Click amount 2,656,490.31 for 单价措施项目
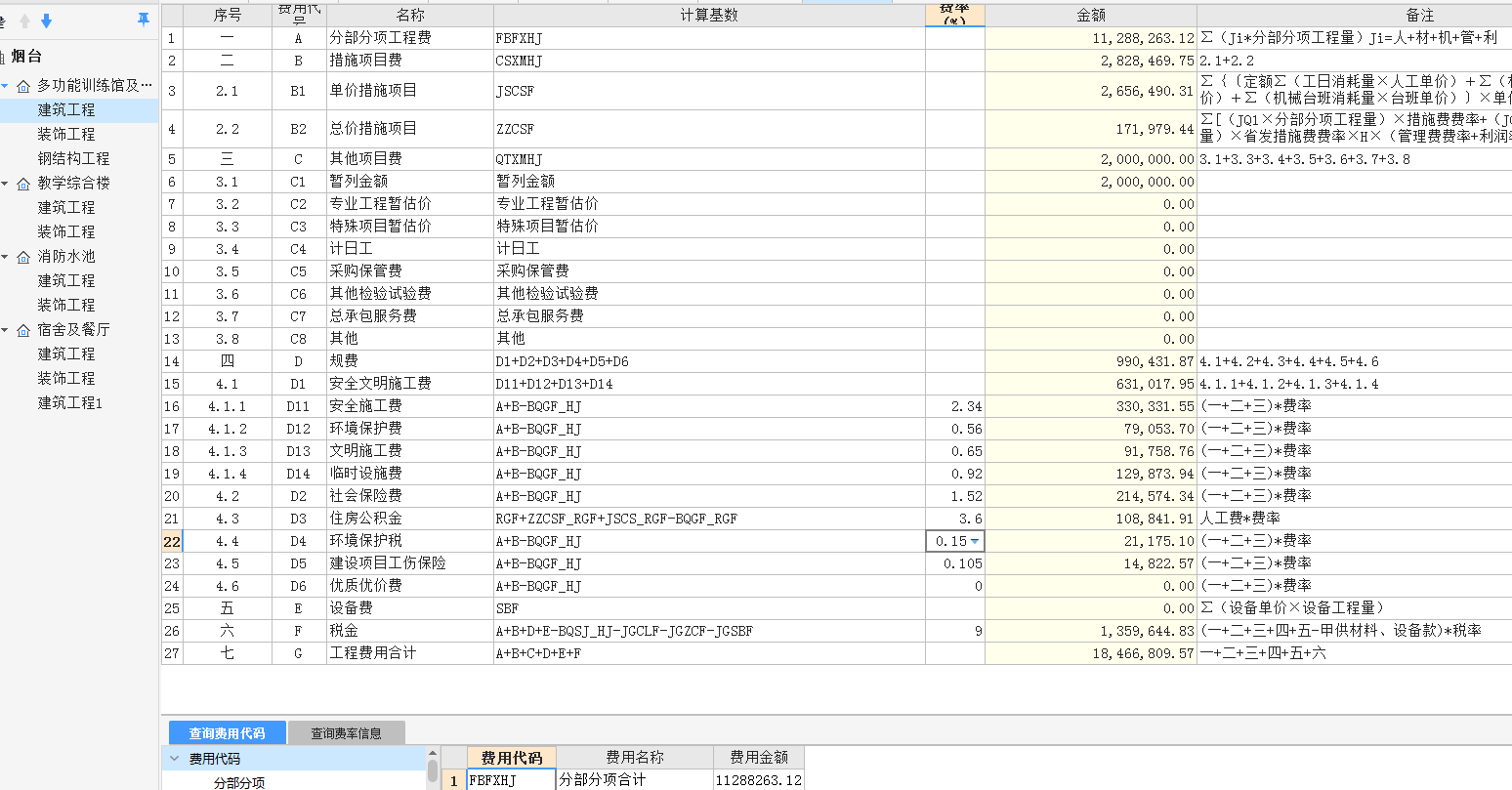The height and width of the screenshot is (790, 1512). point(1091,91)
